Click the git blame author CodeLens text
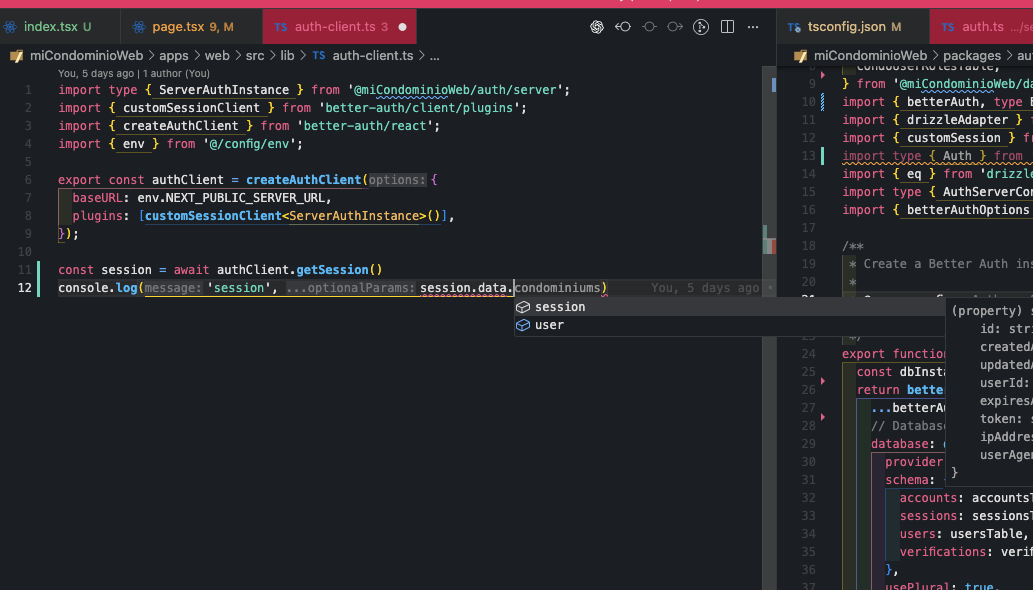This screenshot has width=1033, height=590. 134,73
